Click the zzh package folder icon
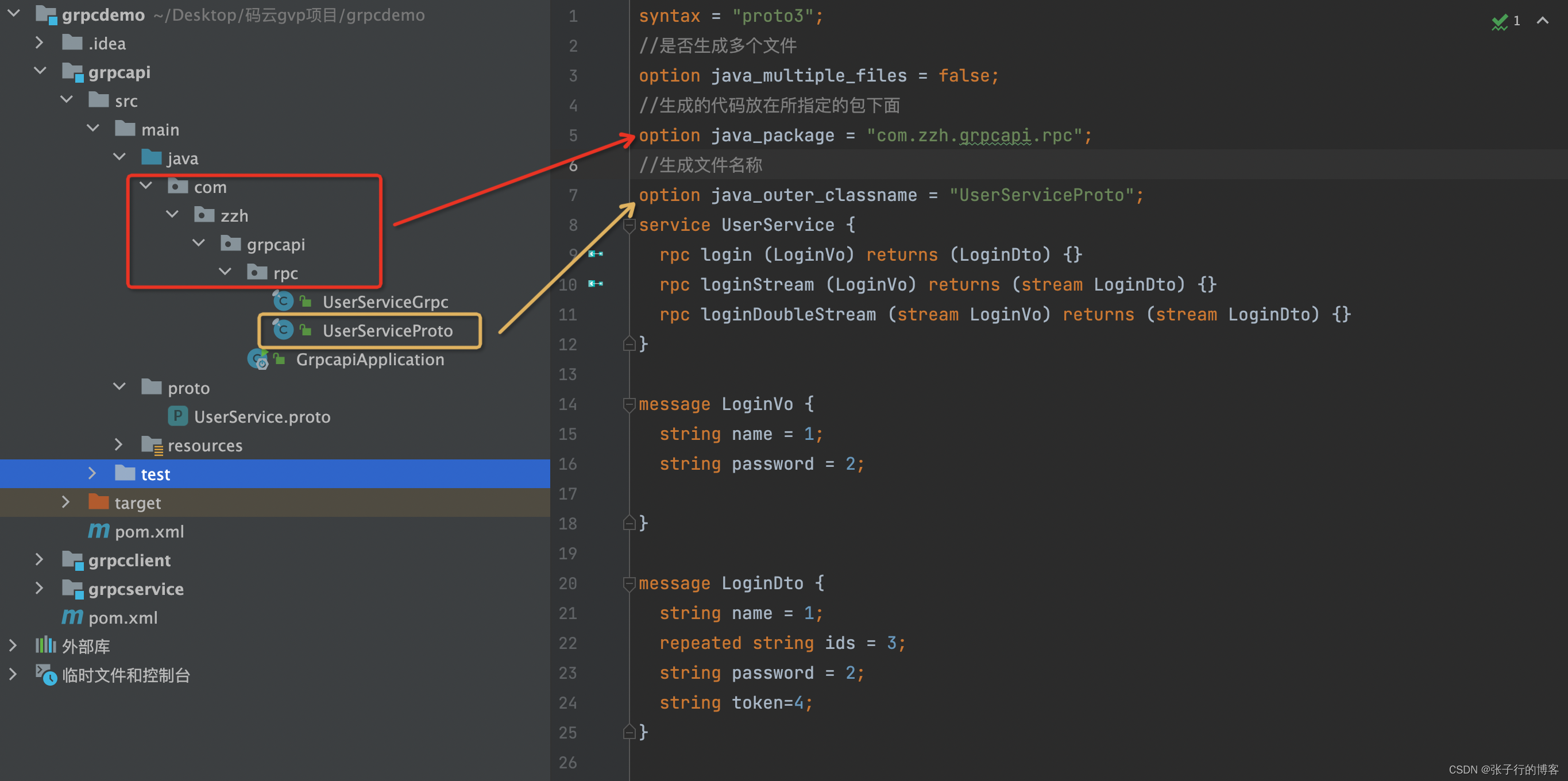Image resolution: width=1568 pixels, height=781 pixels. tap(204, 215)
